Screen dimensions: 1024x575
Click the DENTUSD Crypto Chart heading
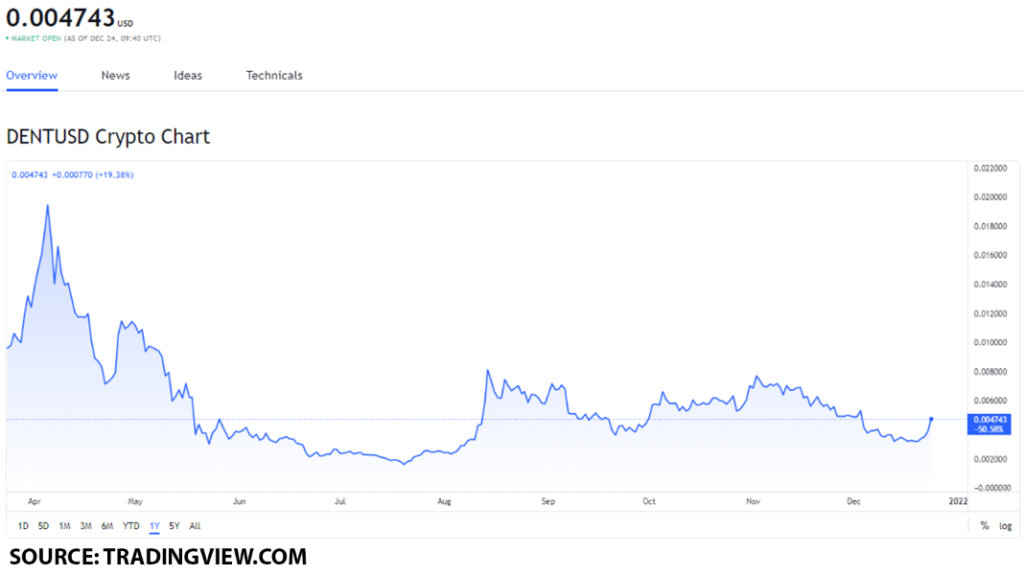click(x=108, y=137)
